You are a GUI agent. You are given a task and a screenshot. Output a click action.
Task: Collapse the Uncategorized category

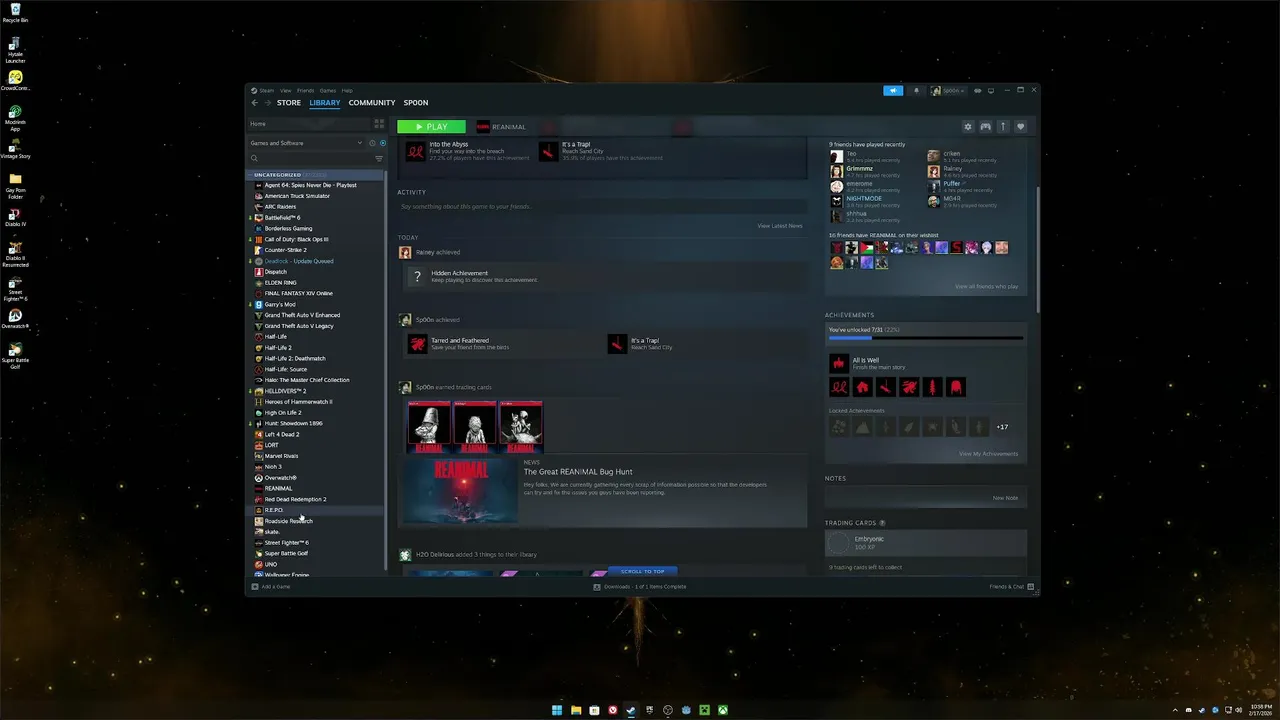tap(251, 174)
